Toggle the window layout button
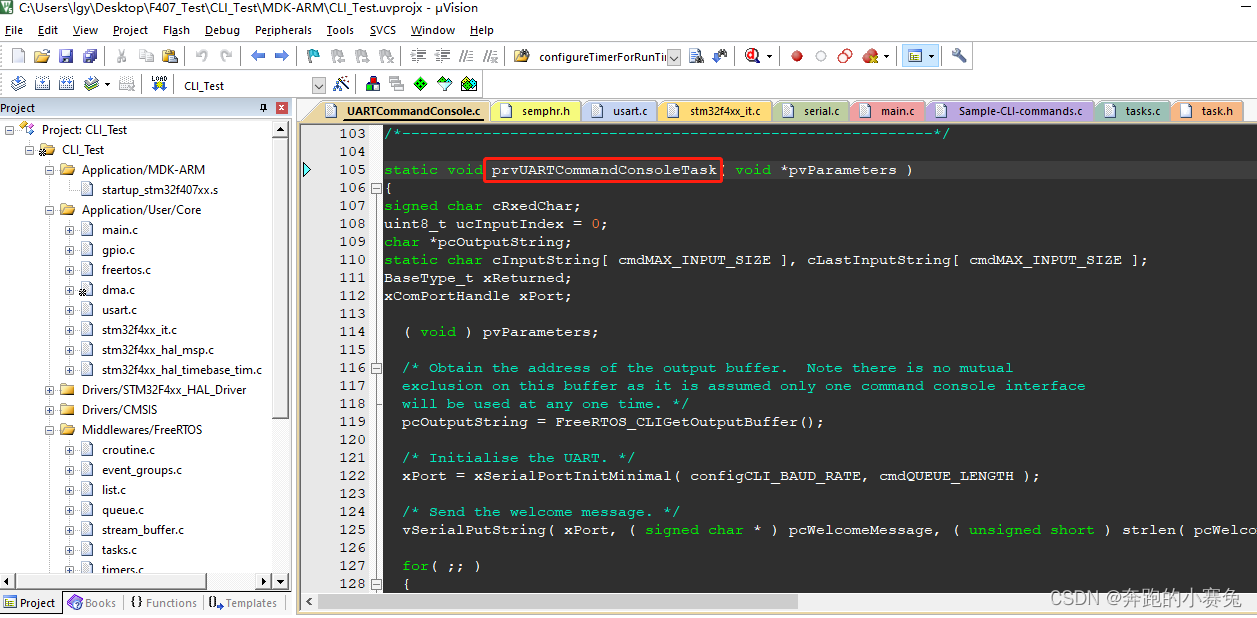The image size is (1257, 618). click(x=915, y=56)
